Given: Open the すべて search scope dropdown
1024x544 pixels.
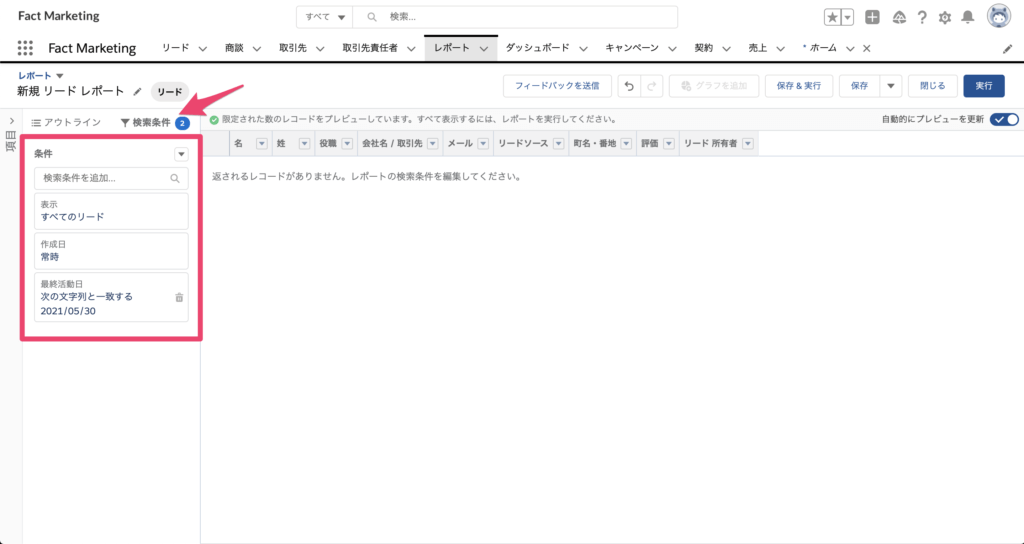Looking at the screenshot, I should [325, 17].
